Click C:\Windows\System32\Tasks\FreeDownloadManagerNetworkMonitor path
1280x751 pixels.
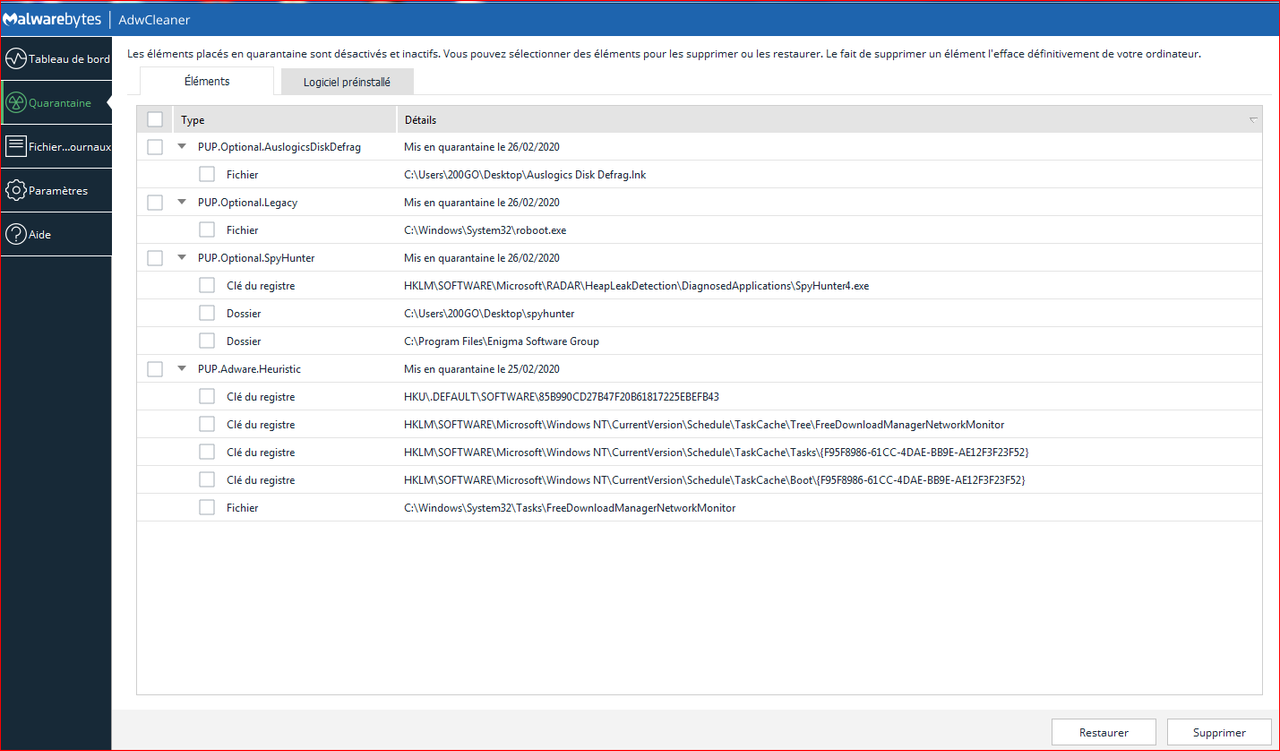(569, 508)
